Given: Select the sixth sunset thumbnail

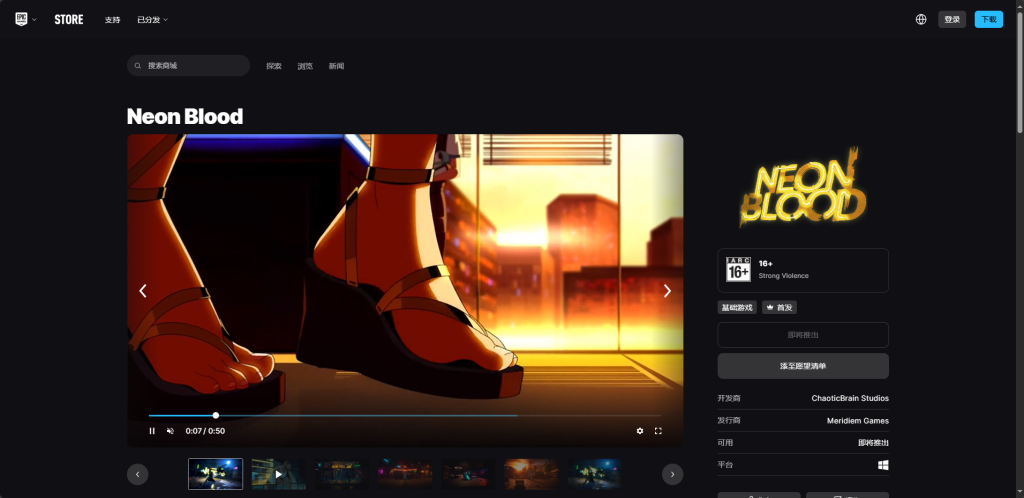Looking at the screenshot, I should 531,474.
